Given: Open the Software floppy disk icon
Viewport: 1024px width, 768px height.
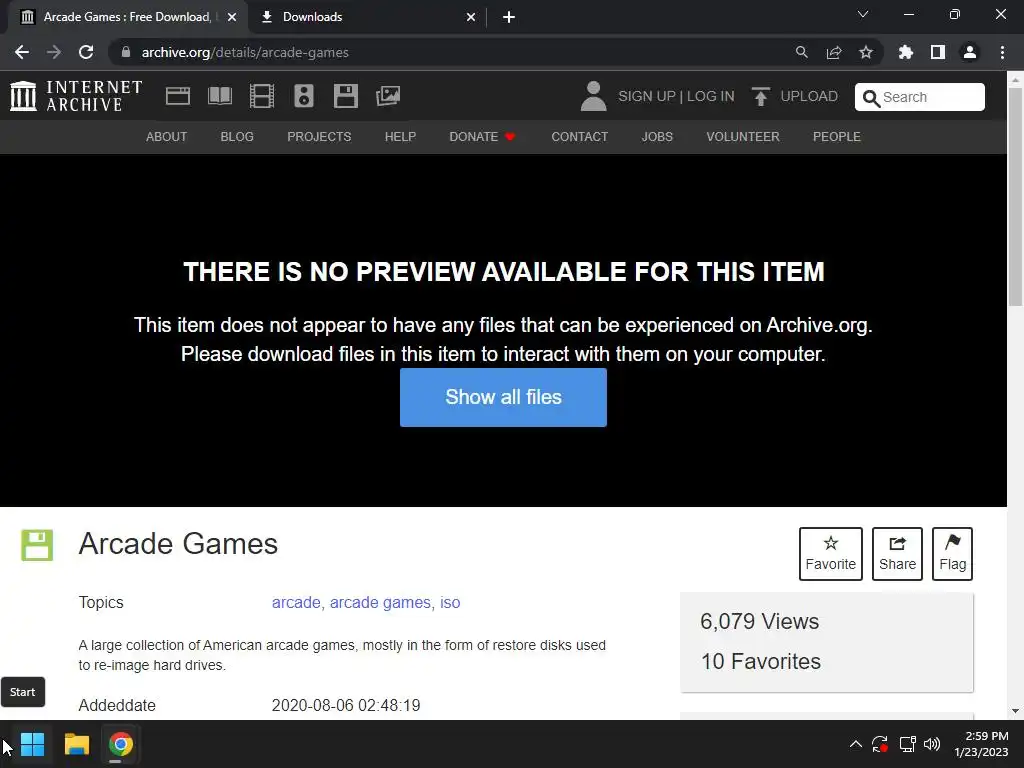Looking at the screenshot, I should click(345, 96).
